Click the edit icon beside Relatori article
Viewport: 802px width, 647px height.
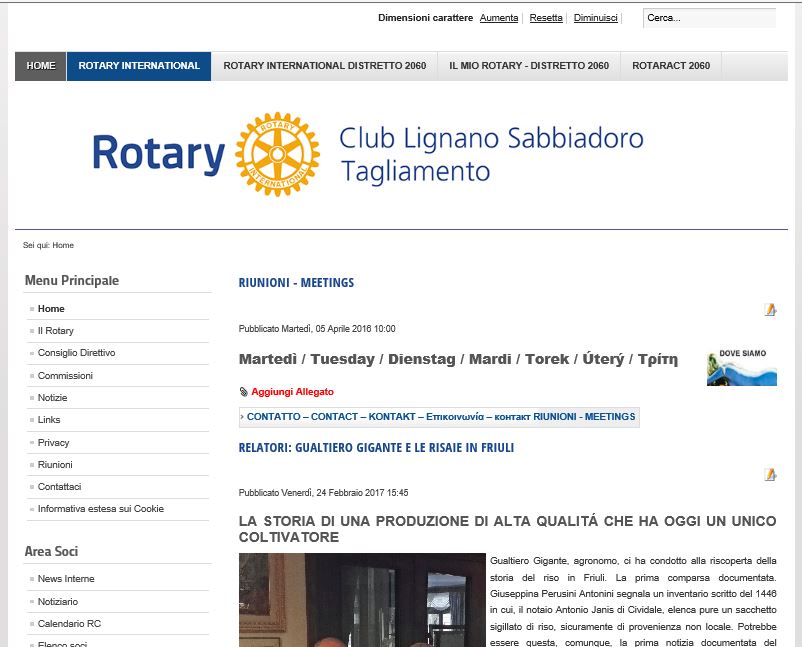coord(770,475)
